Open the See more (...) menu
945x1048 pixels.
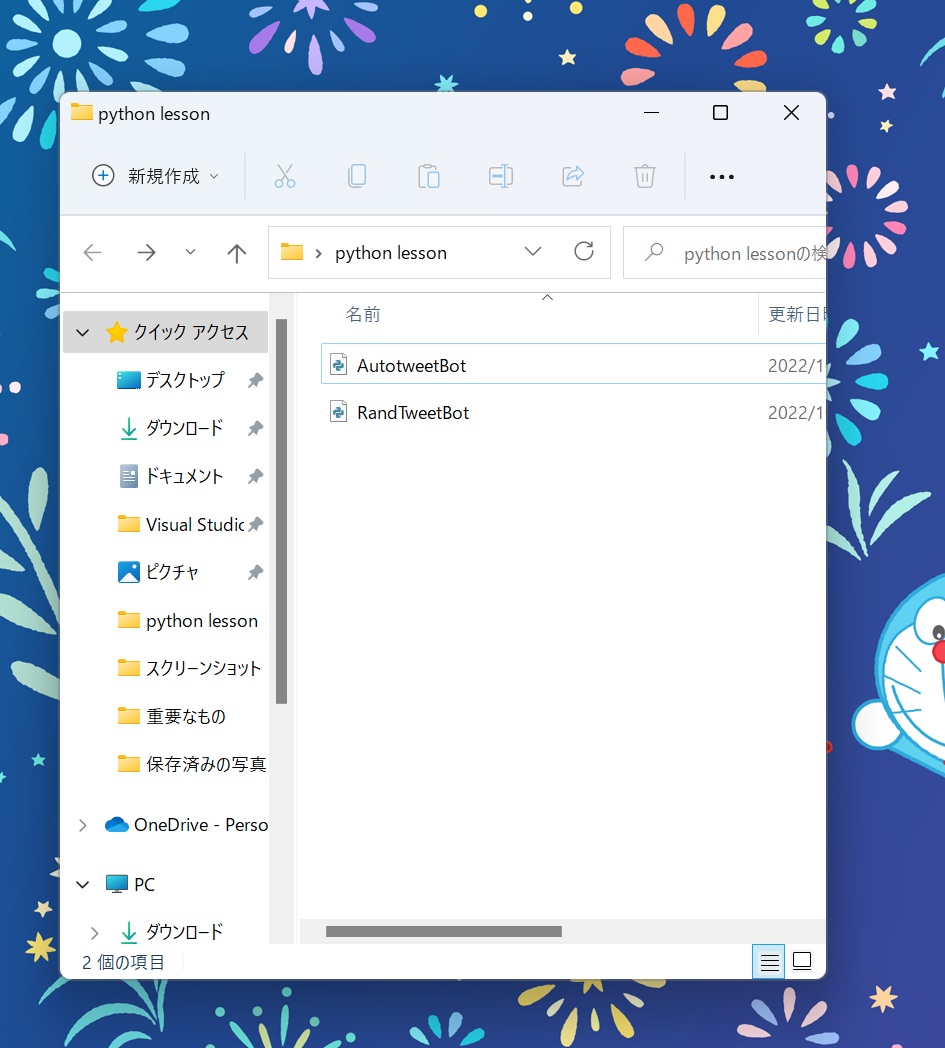pyautogui.click(x=722, y=176)
